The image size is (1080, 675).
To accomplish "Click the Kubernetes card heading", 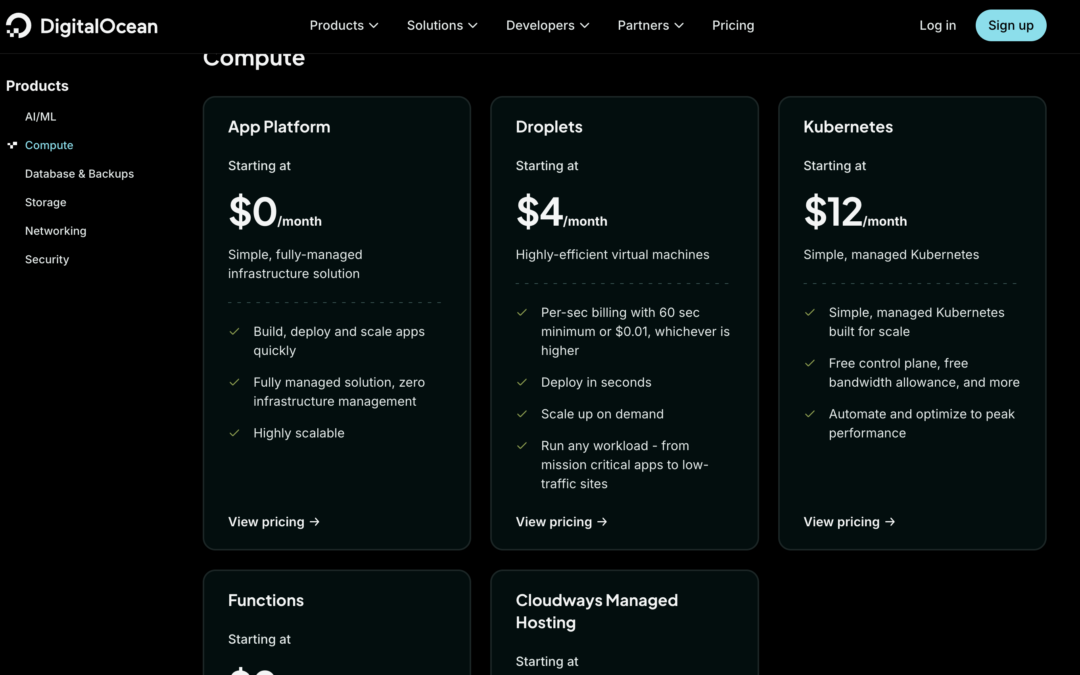I will (848, 127).
